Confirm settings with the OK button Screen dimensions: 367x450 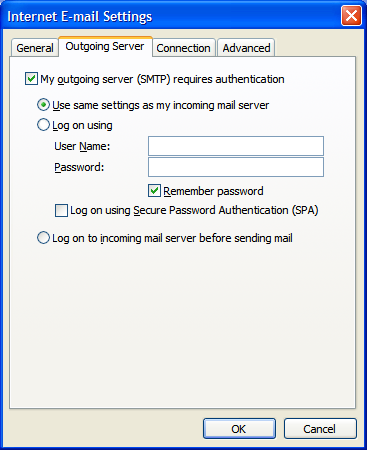tap(239, 429)
